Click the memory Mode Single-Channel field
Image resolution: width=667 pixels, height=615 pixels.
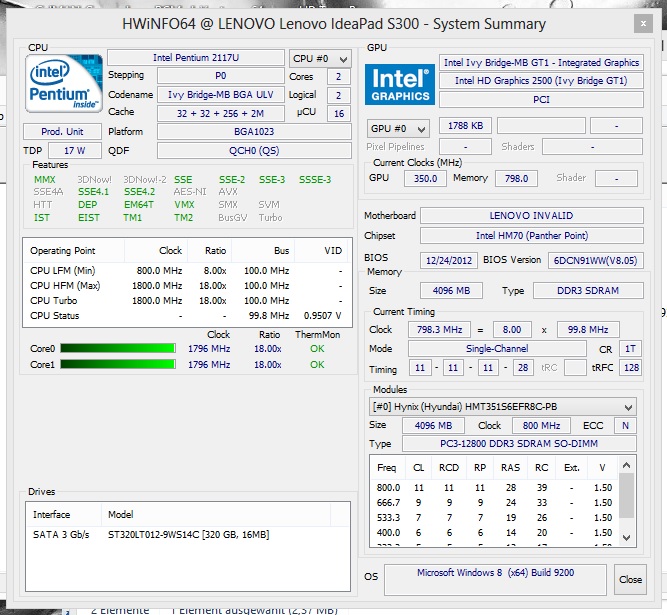coord(497,349)
